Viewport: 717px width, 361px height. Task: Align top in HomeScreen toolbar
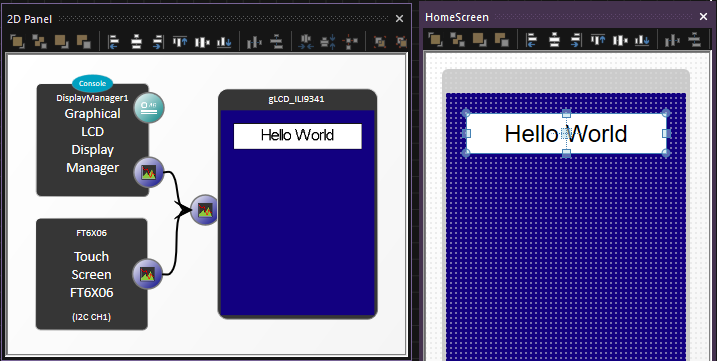[598, 40]
